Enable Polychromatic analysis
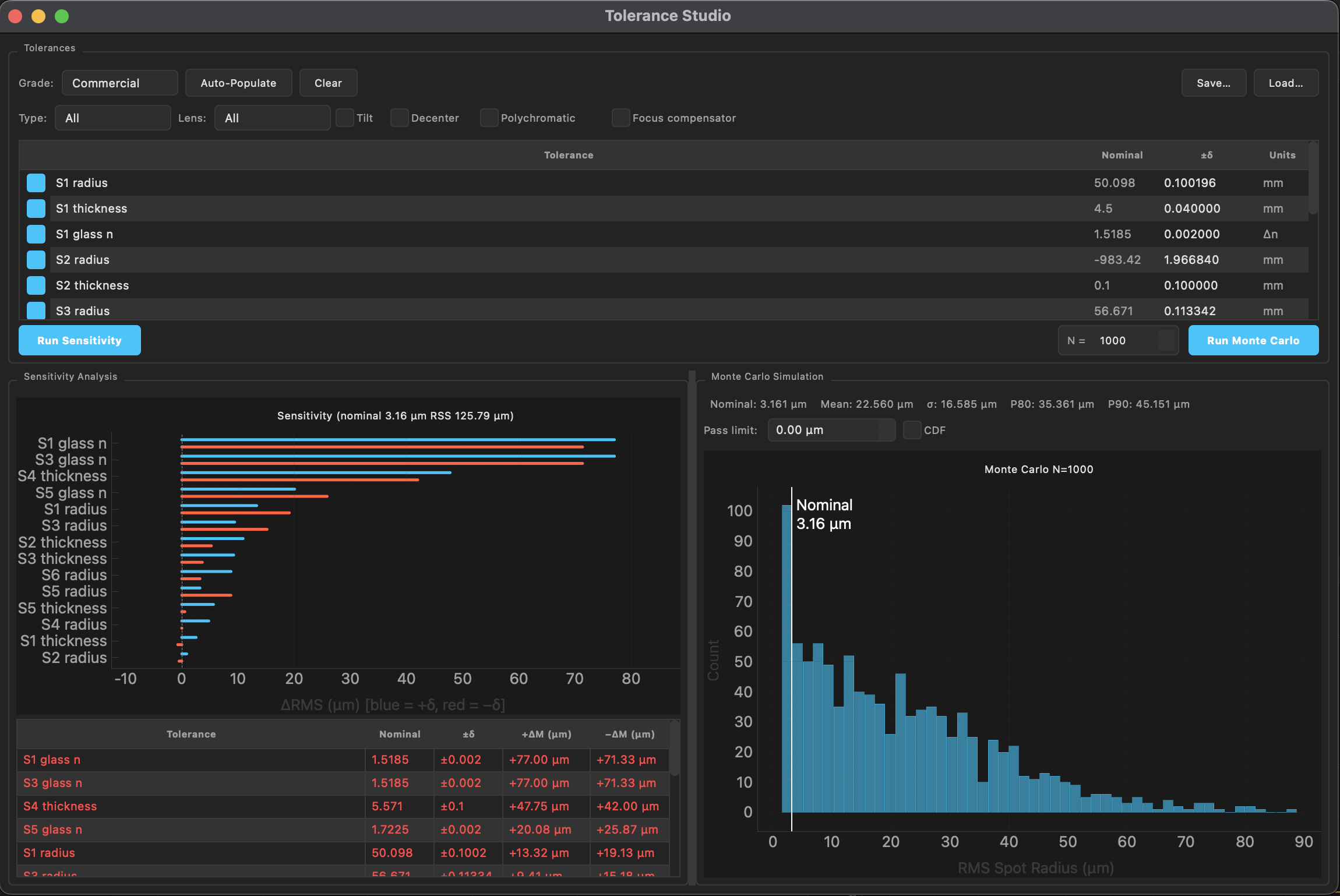 (x=489, y=118)
